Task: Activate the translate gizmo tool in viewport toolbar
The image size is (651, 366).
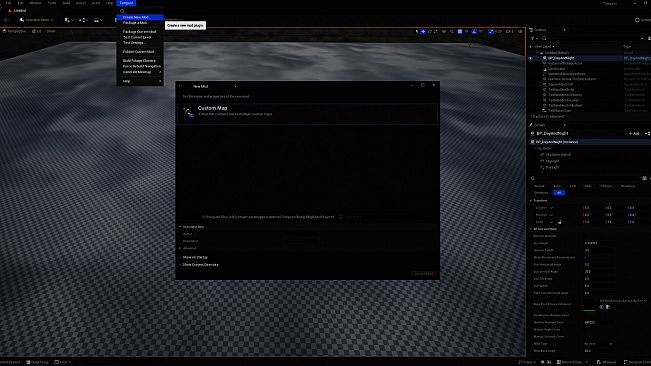Action: coord(423,32)
